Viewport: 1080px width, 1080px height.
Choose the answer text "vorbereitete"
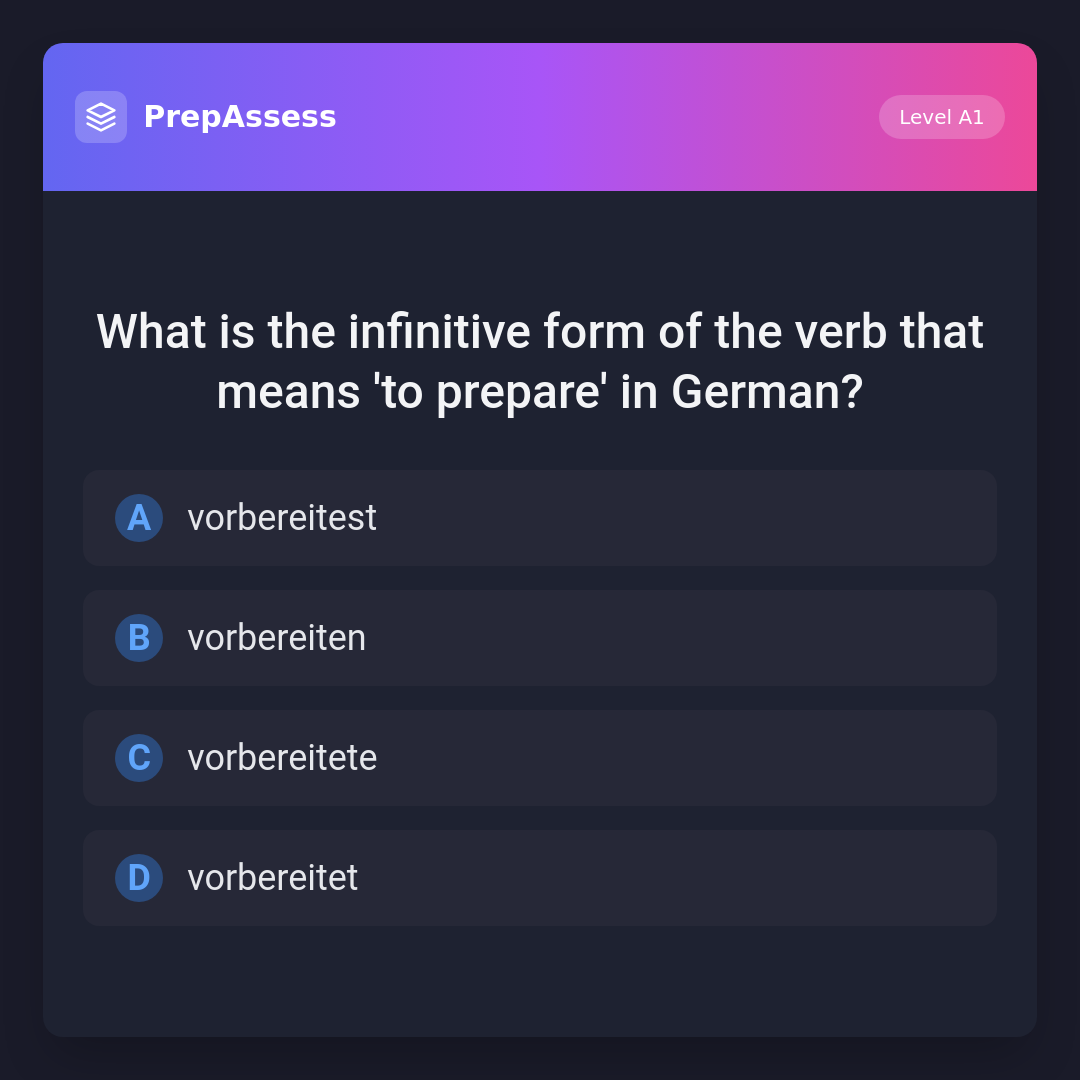(282, 758)
